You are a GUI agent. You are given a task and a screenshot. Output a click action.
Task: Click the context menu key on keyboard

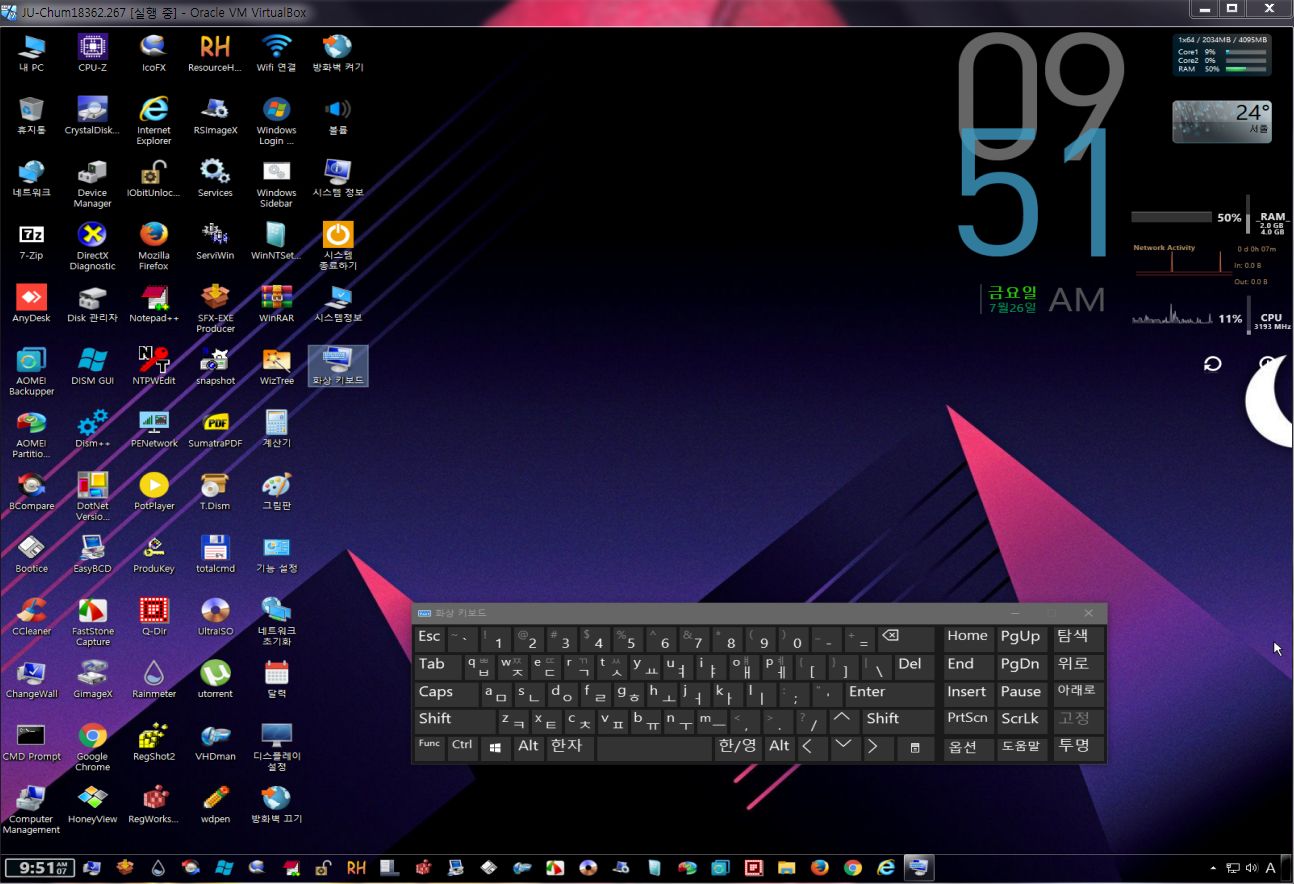(x=914, y=747)
